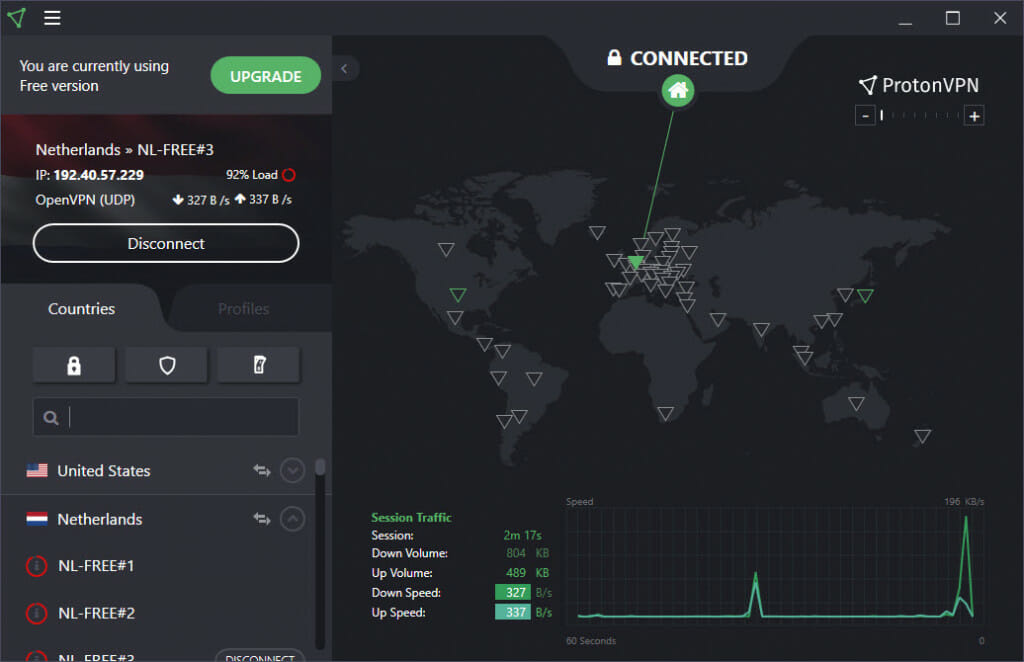Collapse the sidebar with the left arrow
This screenshot has height=662, width=1024.
point(344,69)
